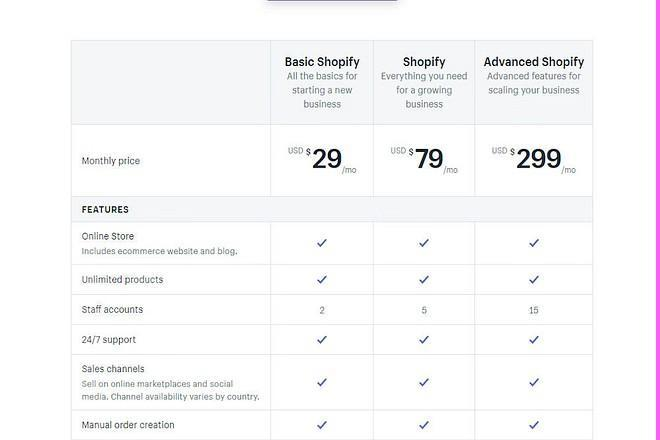Image resolution: width=660 pixels, height=440 pixels.
Task: Click Unlimited products checkmark in Shopify column
Action: [x=424, y=280]
